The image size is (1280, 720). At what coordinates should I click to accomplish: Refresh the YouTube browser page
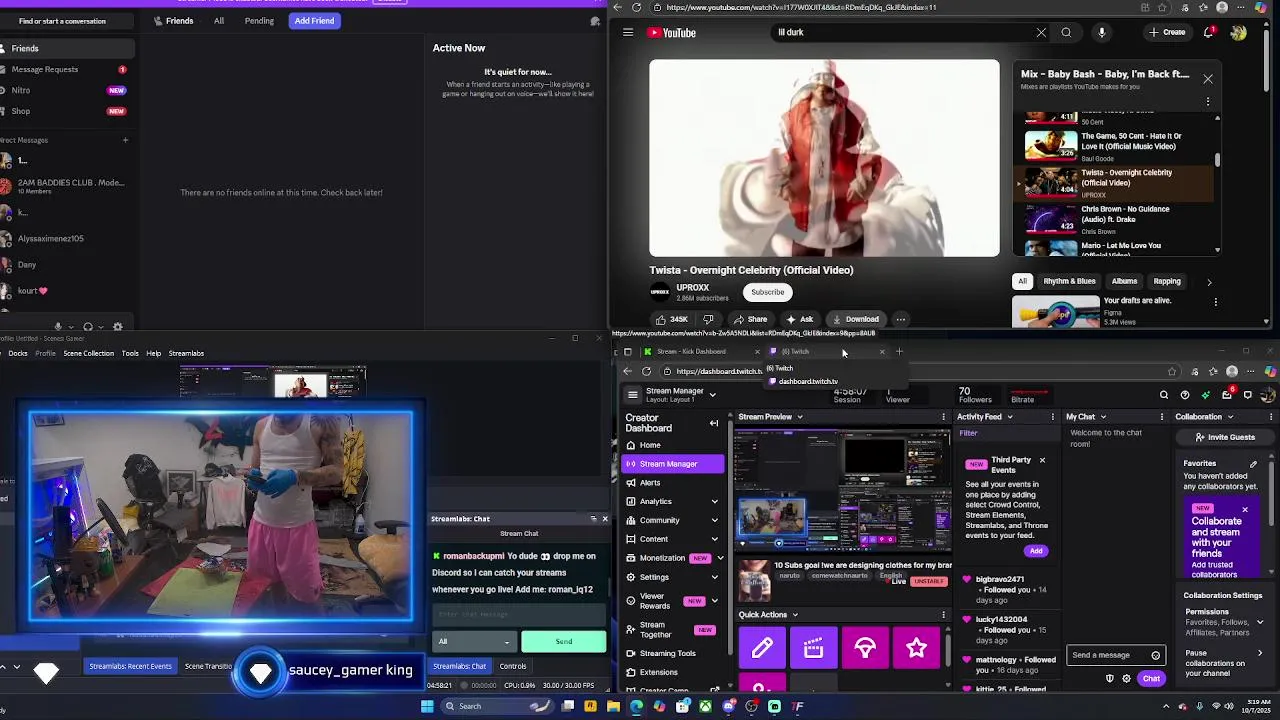636,7
